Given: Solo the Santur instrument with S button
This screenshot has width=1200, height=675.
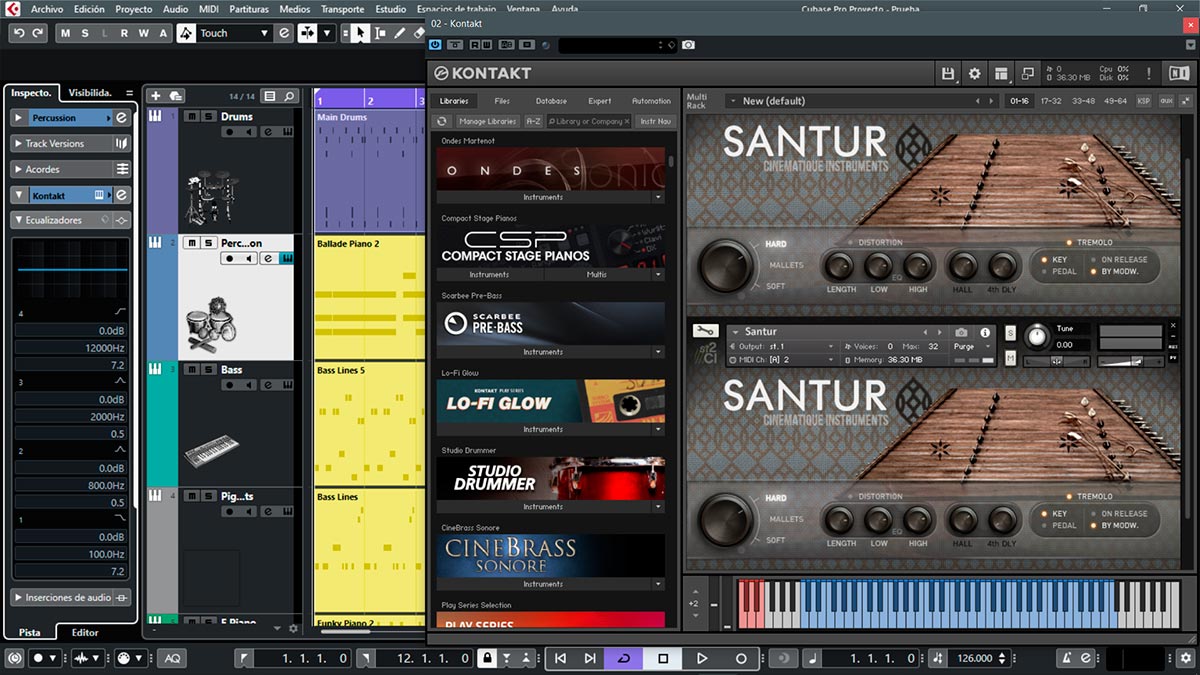Looking at the screenshot, I should (x=1010, y=332).
